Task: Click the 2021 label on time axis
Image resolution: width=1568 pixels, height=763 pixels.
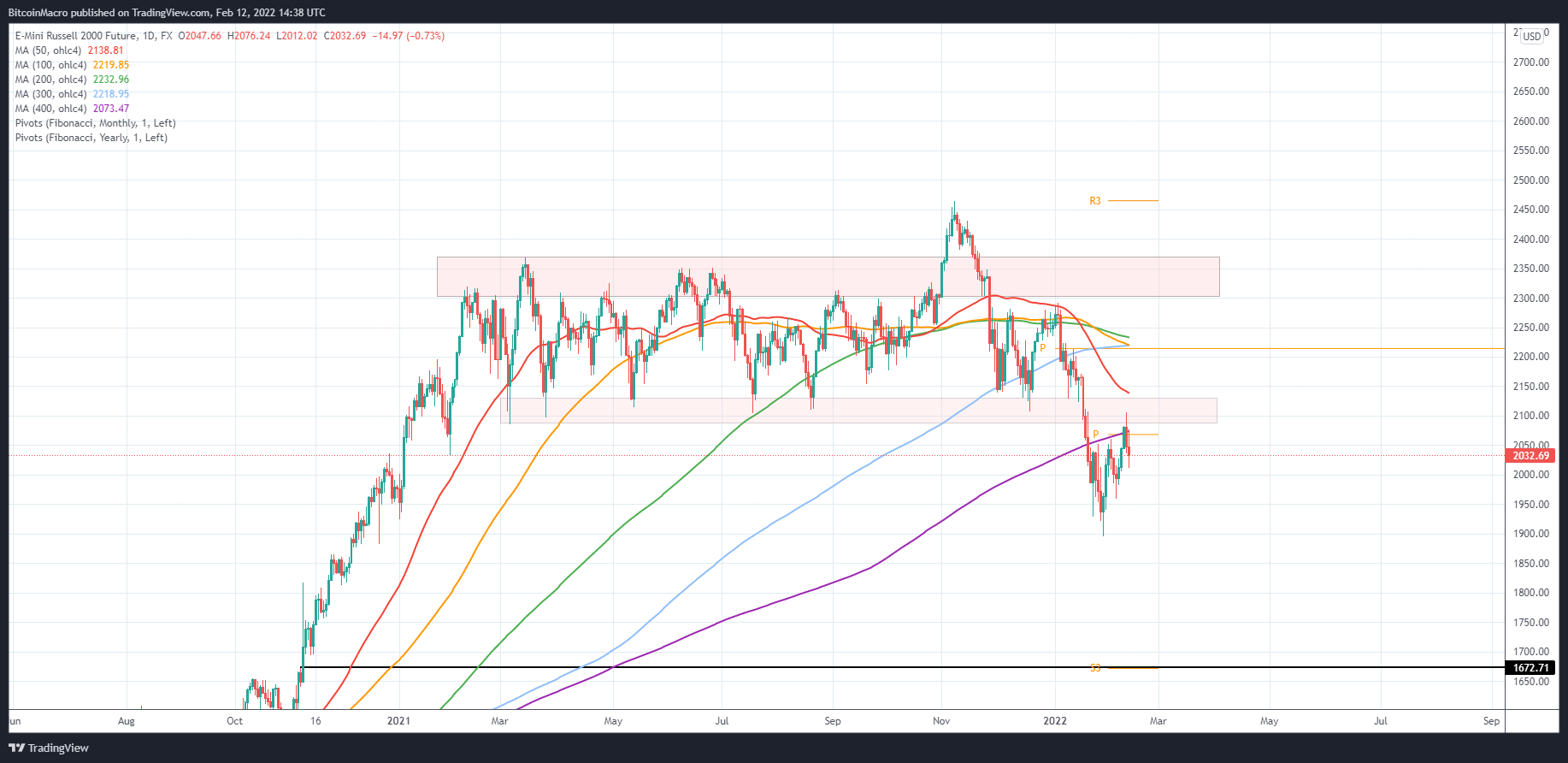Action: (398, 721)
